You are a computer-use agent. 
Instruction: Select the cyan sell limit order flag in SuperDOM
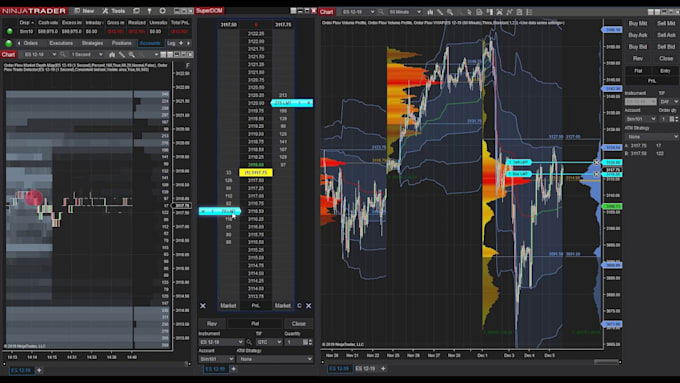click(x=291, y=103)
